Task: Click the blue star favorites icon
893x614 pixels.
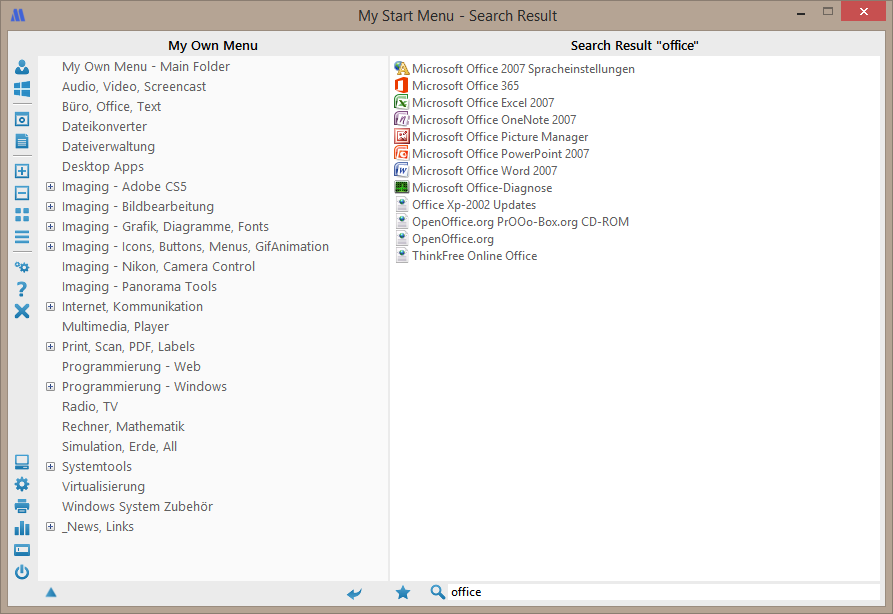Action: coord(403,593)
